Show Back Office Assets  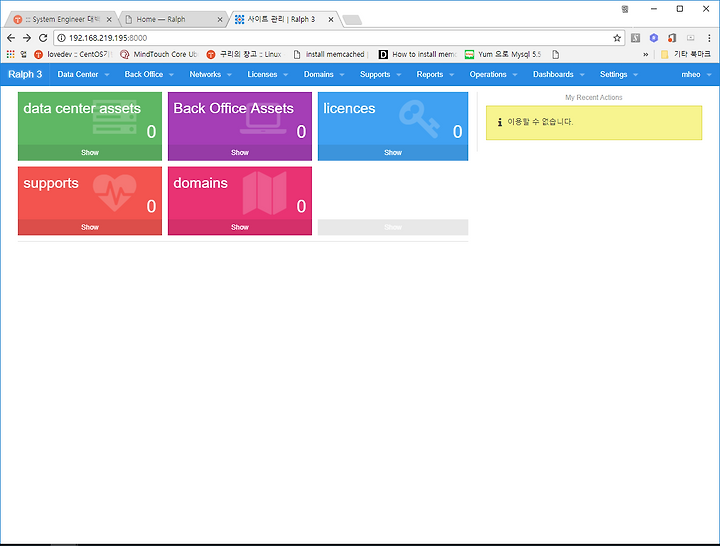pos(240,153)
